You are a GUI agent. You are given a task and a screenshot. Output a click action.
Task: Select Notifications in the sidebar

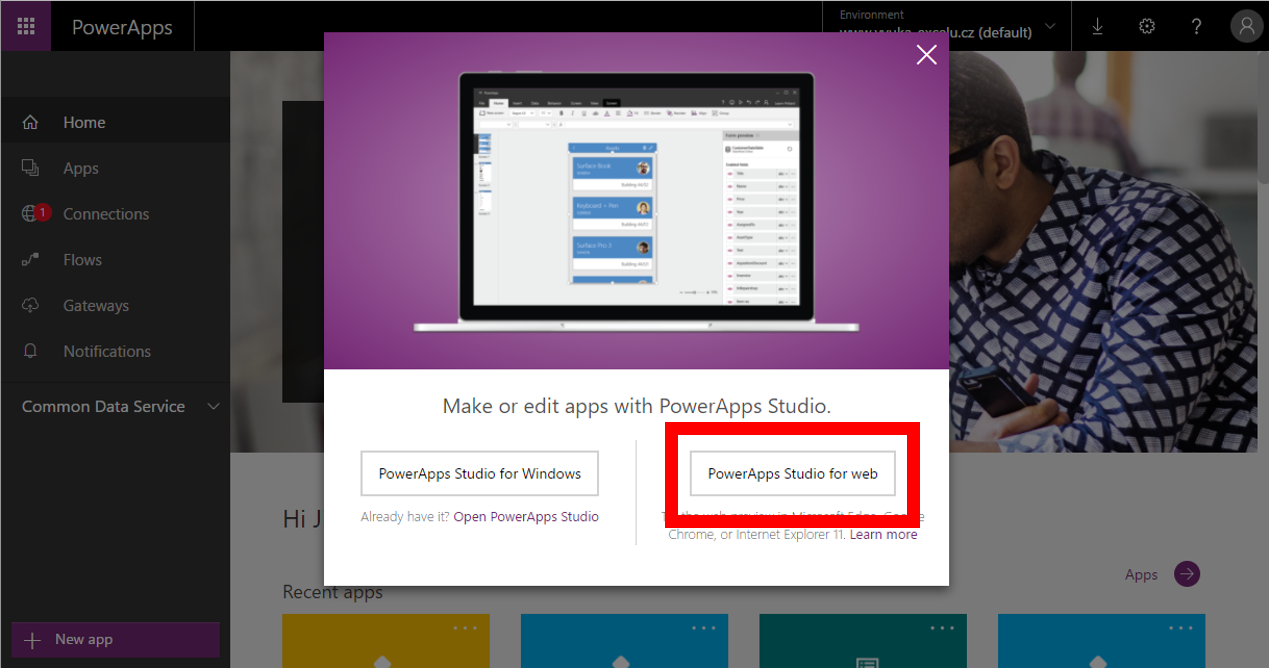pos(115,351)
